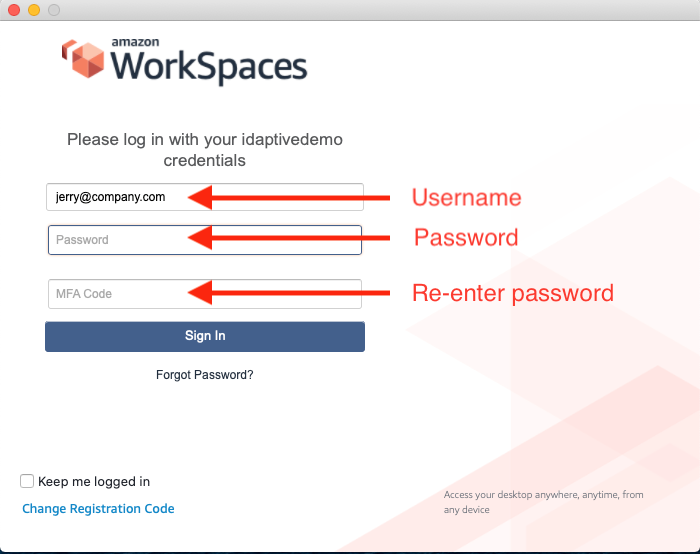
Task: Click the red arrow pointing at the username field
Action: tap(290, 198)
